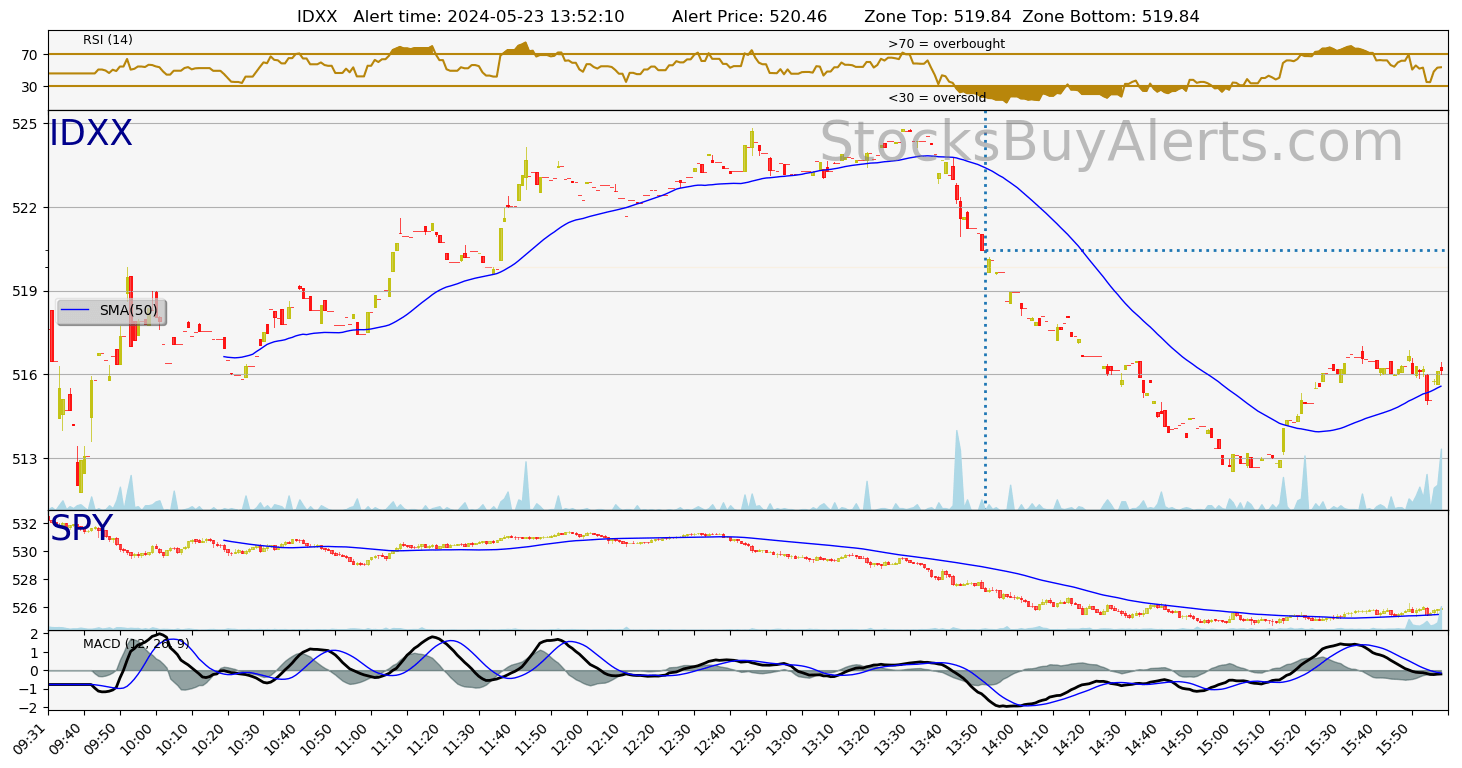Click the 10:00 time axis label

pyautogui.click(x=139, y=741)
